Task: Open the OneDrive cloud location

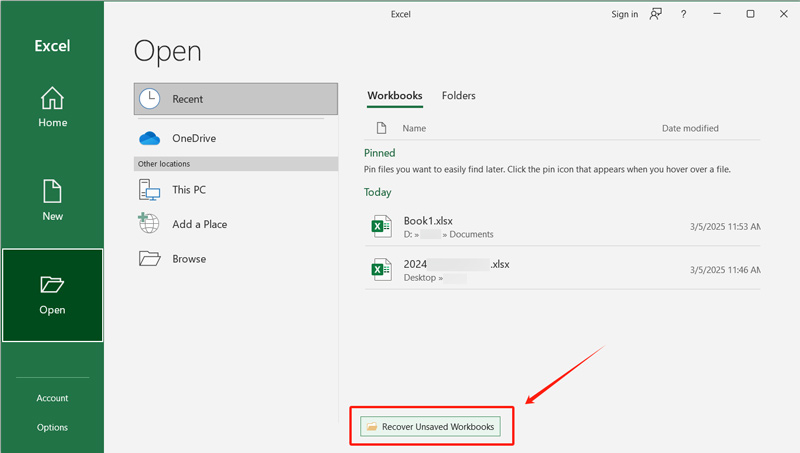Action: pyautogui.click(x=150, y=138)
